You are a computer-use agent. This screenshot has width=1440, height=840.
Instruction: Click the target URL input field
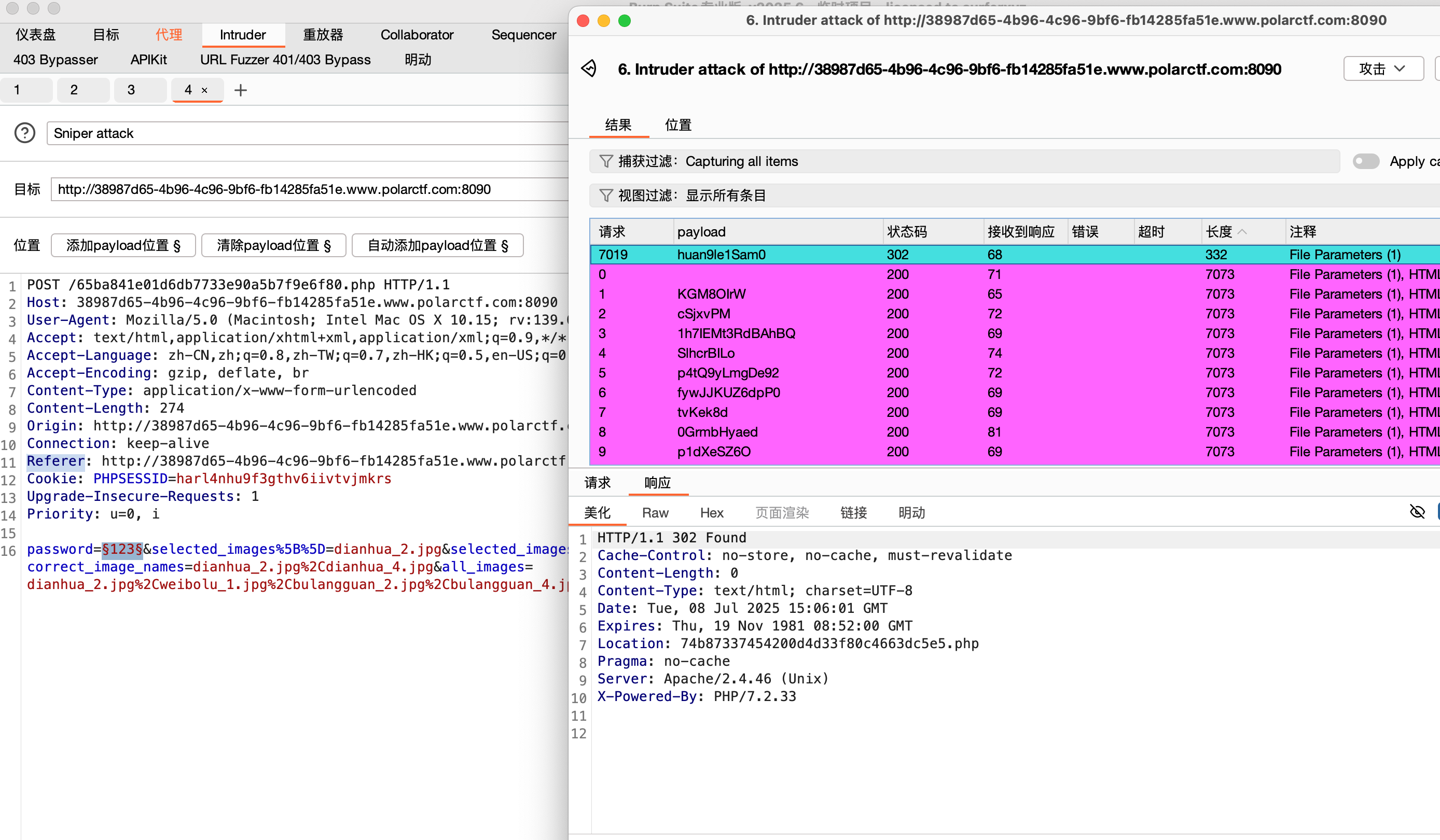[x=309, y=189]
